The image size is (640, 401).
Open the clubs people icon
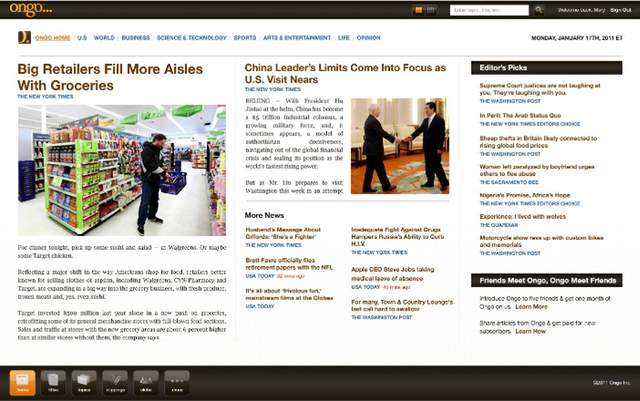[x=146, y=383]
